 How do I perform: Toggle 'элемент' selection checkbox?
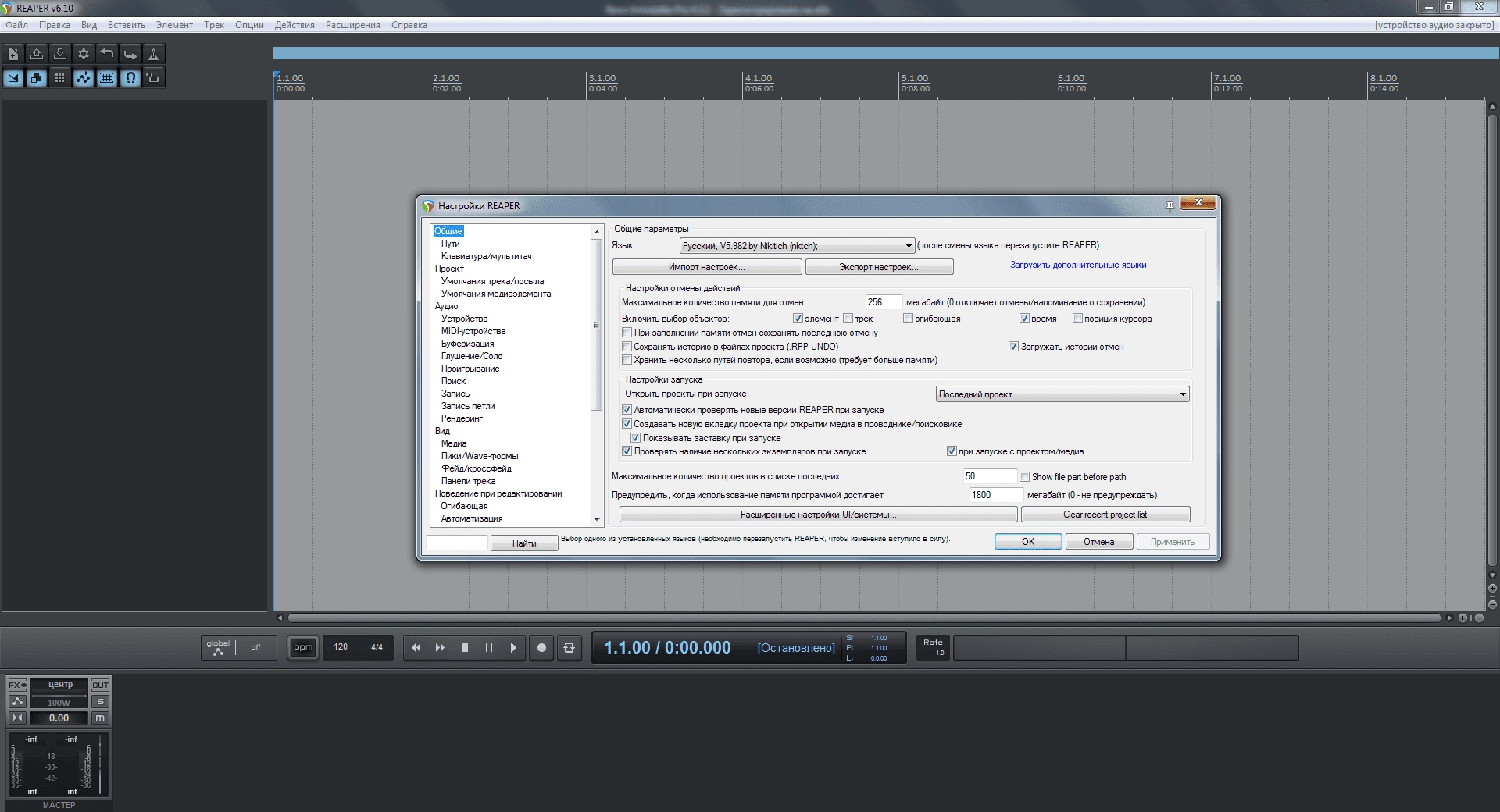click(x=798, y=319)
